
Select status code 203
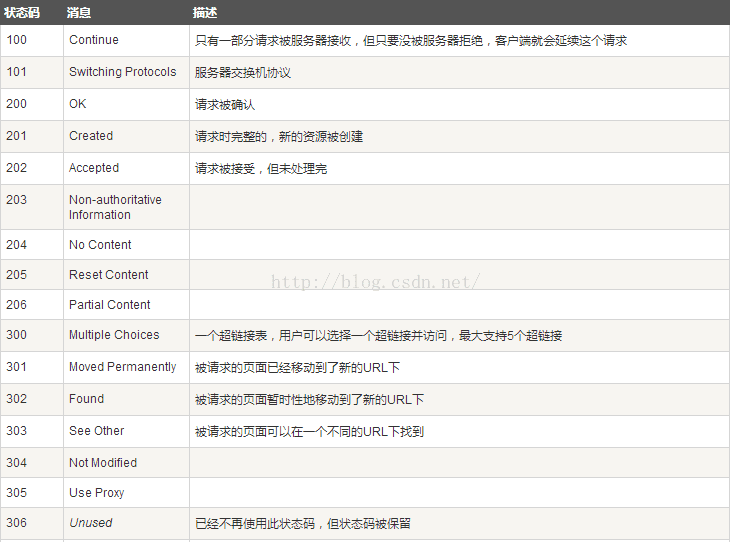coord(16,200)
